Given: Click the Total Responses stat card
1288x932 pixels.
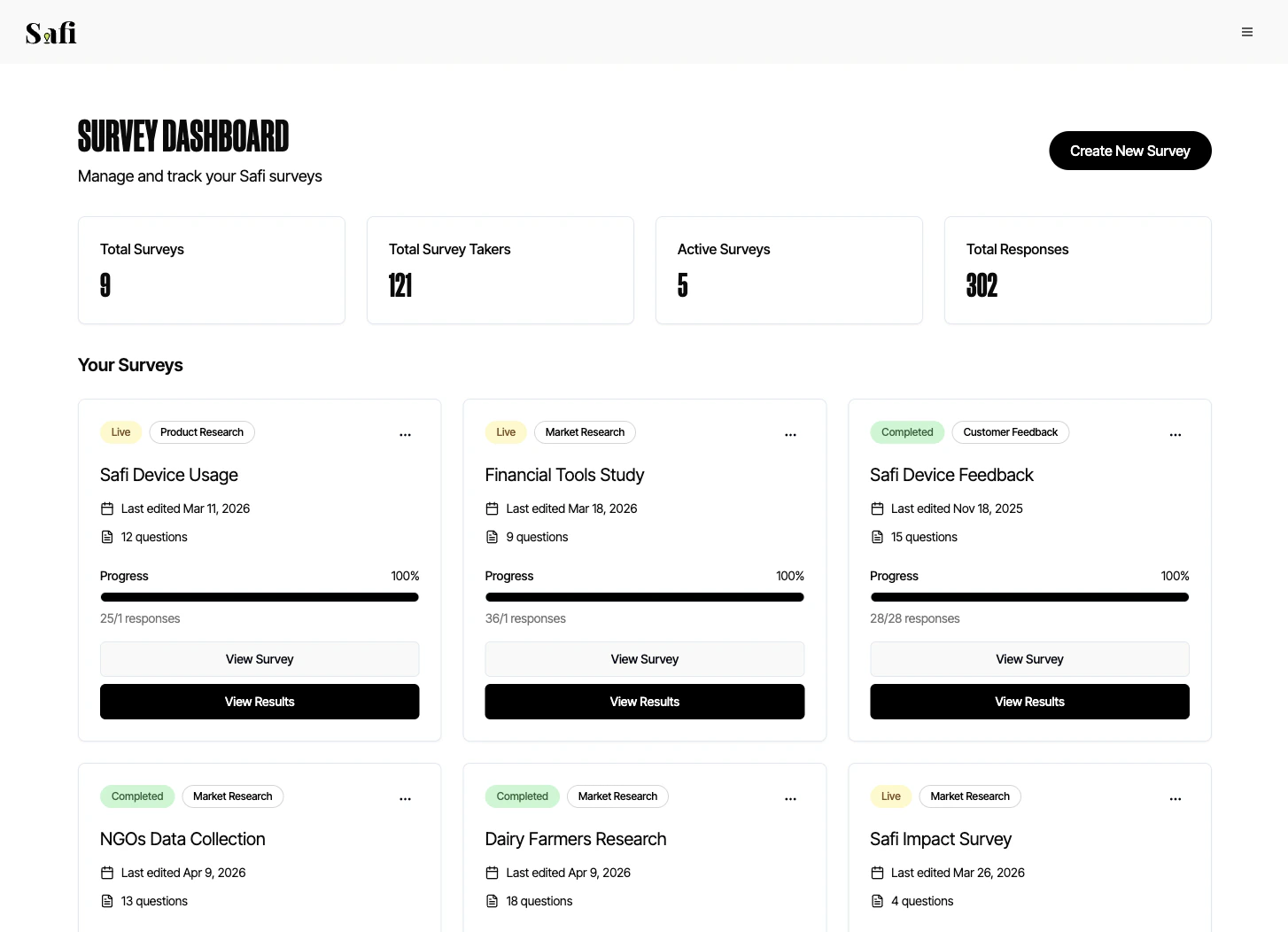Looking at the screenshot, I should coord(1077,270).
